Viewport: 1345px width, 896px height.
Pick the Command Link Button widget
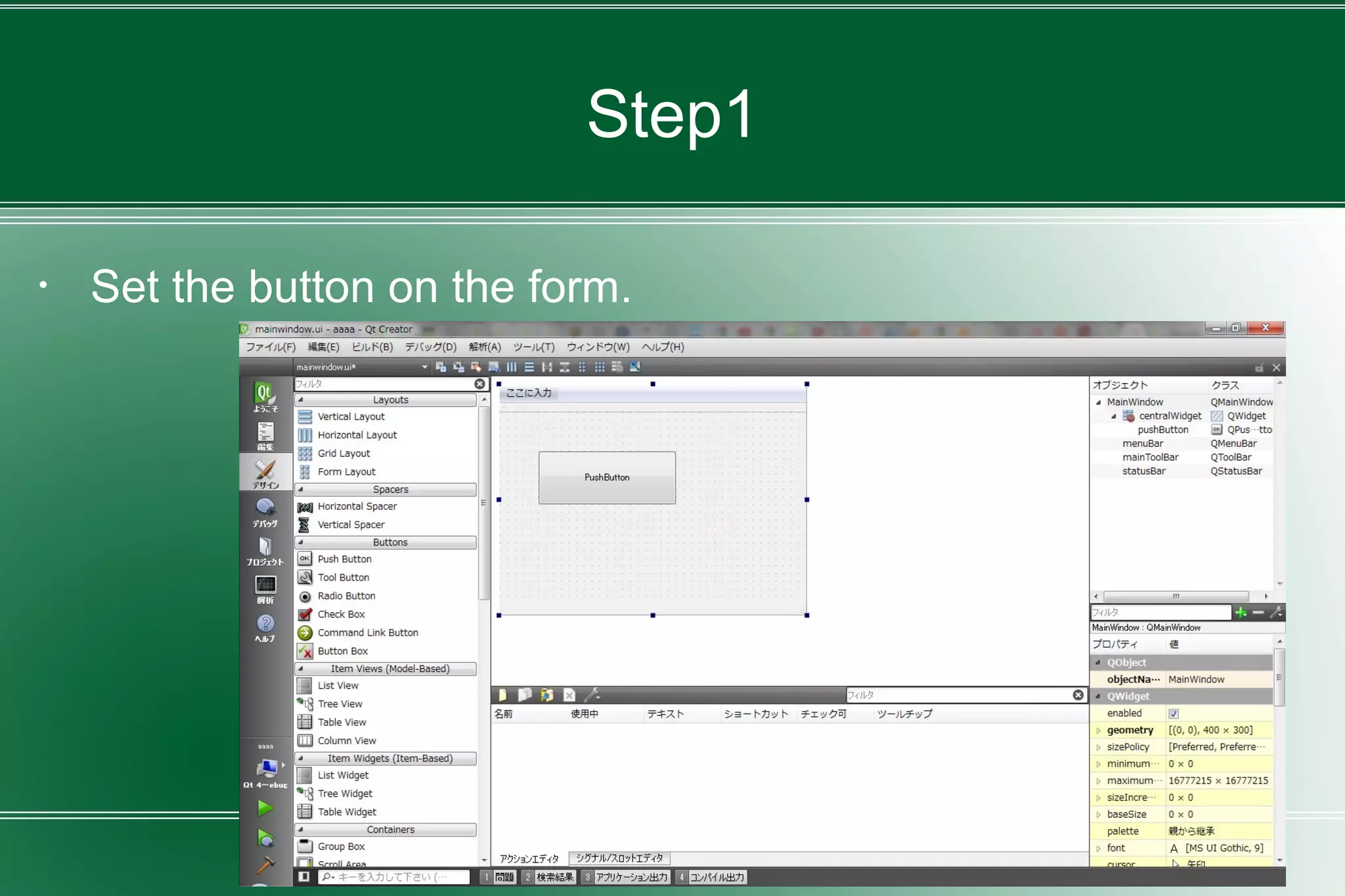[358, 632]
